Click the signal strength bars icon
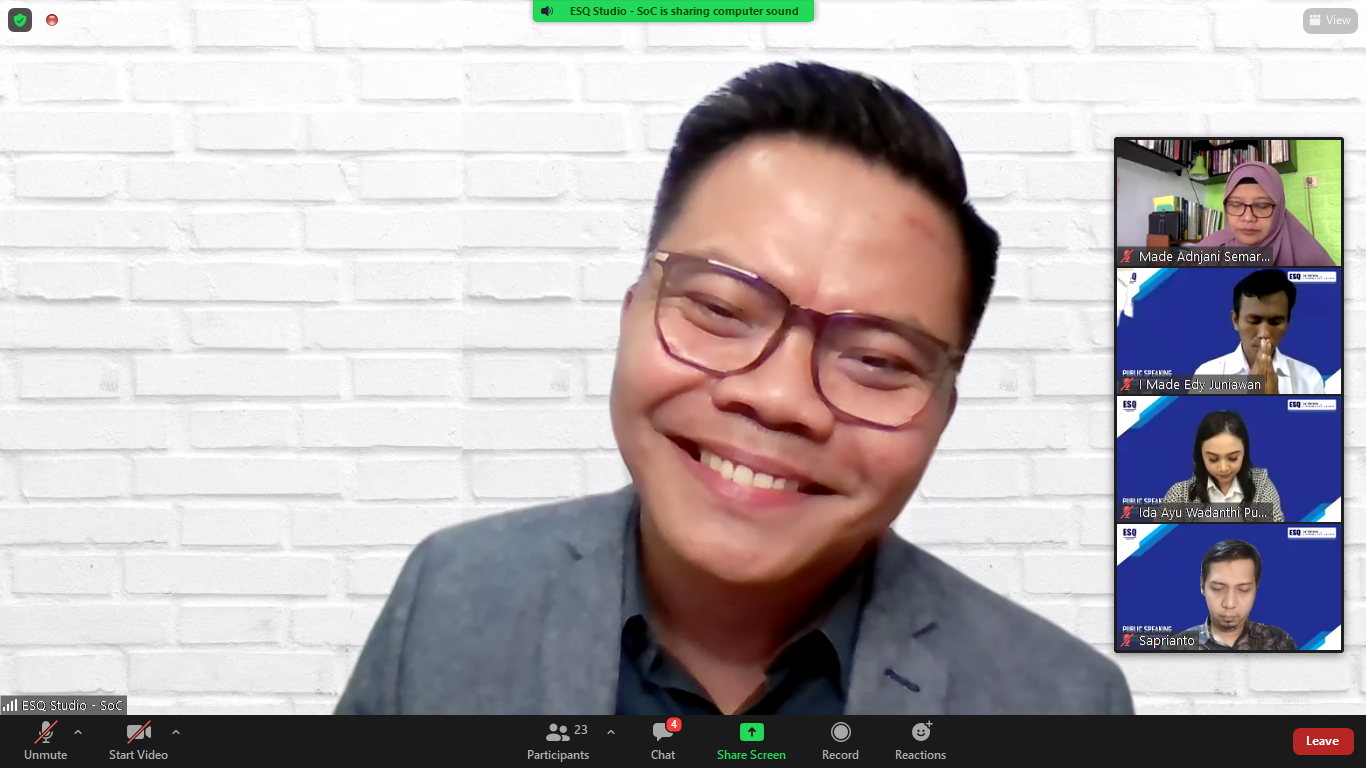Screen dimensions: 1366x768 point(10,705)
